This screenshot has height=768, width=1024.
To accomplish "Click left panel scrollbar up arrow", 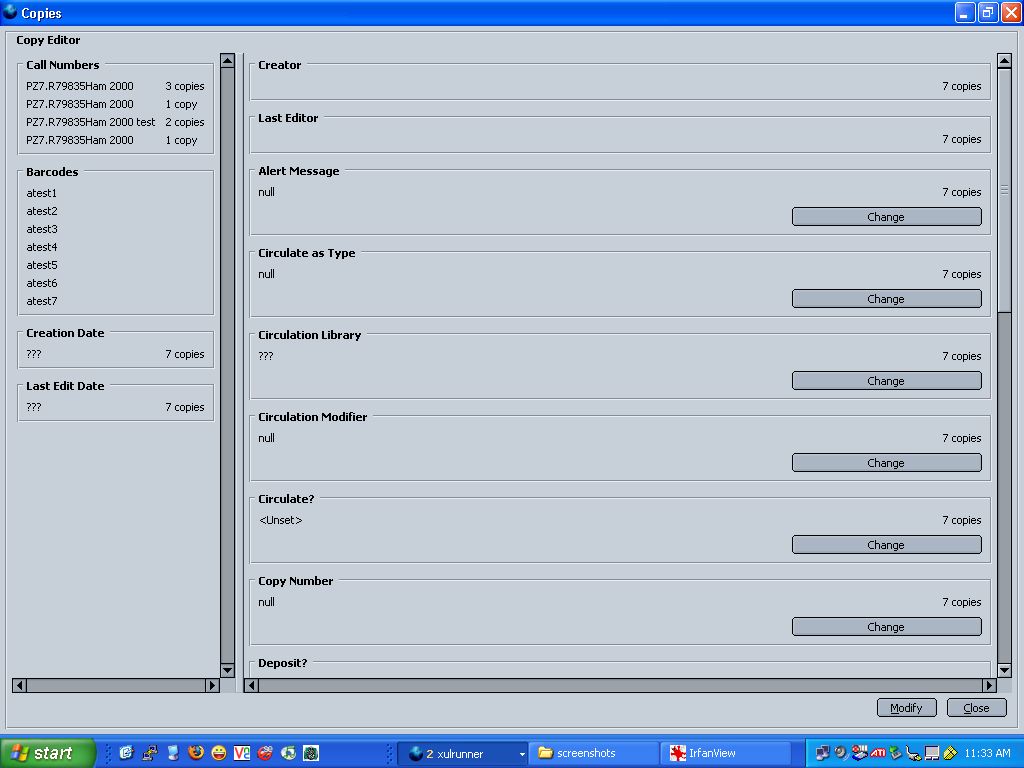I will [x=227, y=61].
